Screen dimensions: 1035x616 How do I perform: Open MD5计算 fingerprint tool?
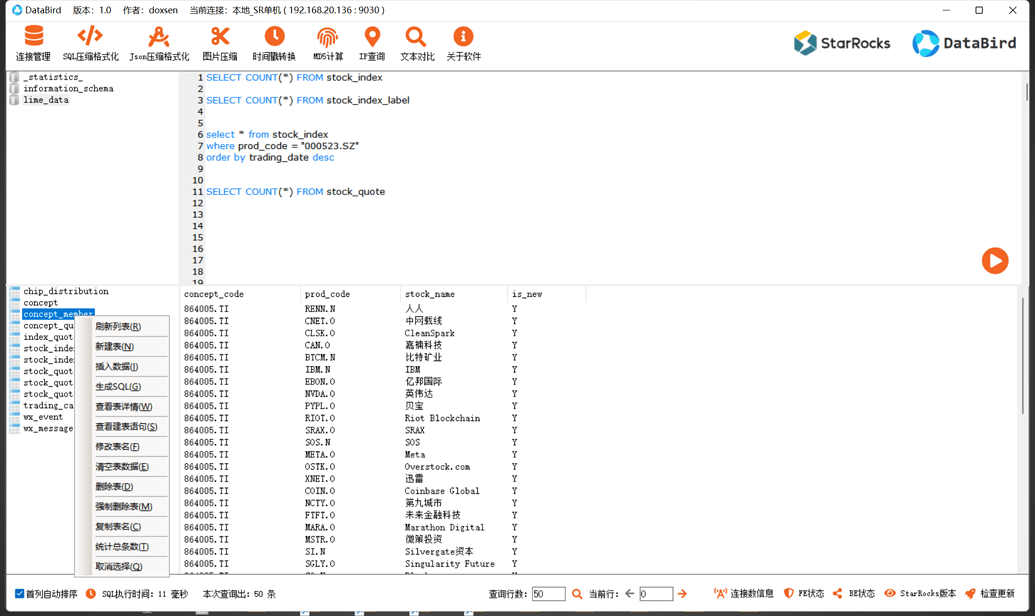[x=327, y=44]
